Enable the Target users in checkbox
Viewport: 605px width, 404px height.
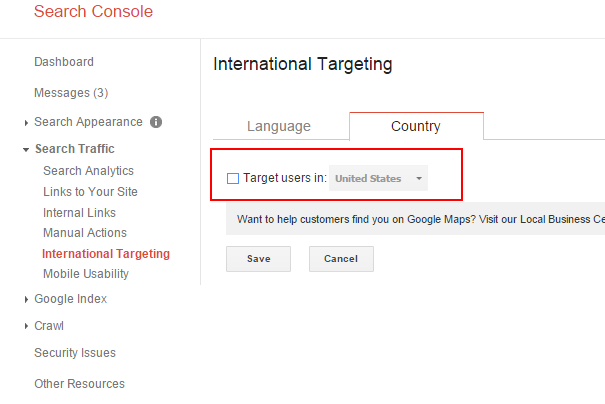pyautogui.click(x=233, y=179)
